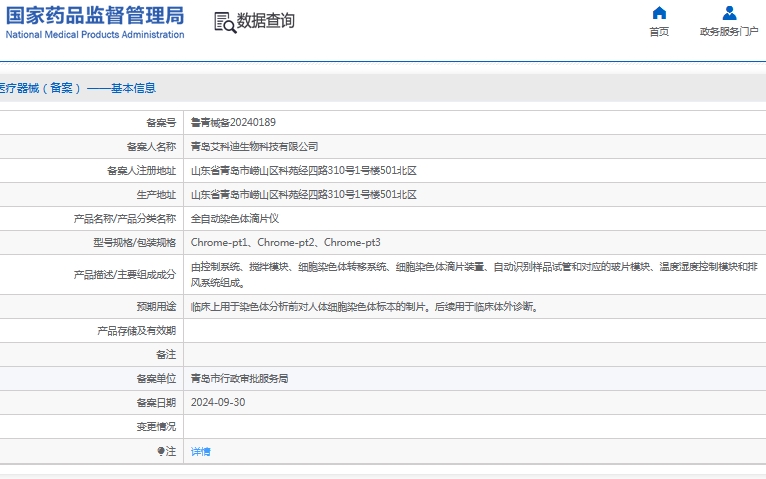The image size is (766, 479).
Task: Click company name 青岛艾科迪生物科技有限公司
Action: point(254,146)
